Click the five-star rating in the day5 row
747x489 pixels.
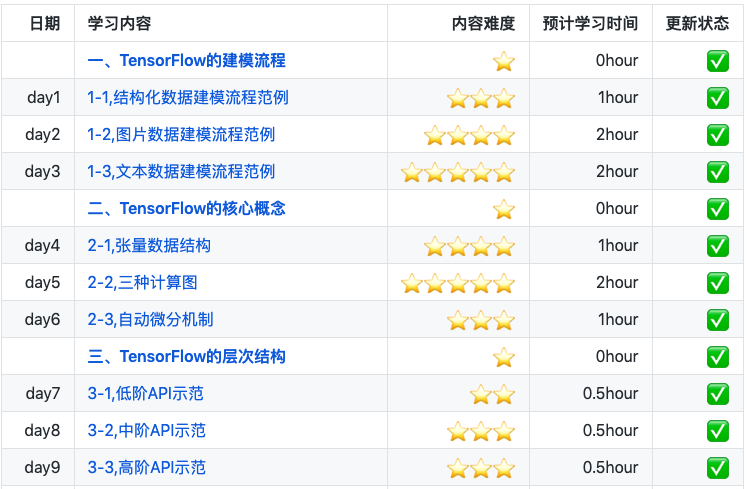(x=458, y=283)
